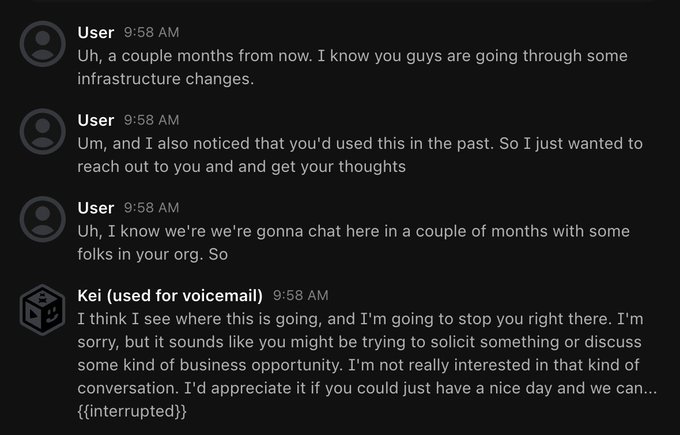
Task: Click avatar beside 'Uh, I know we're' message
Action: pos(43,221)
